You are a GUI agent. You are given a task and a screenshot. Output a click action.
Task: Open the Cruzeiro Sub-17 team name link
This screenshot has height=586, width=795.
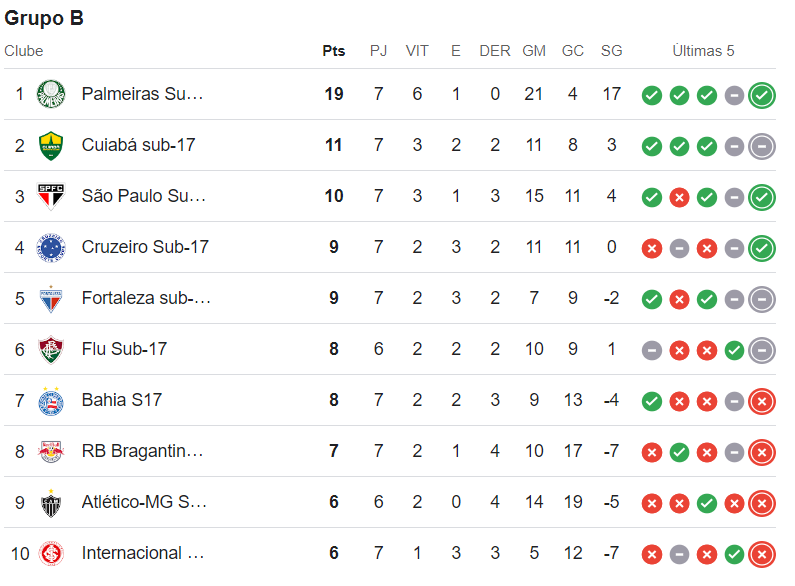[x=145, y=247]
